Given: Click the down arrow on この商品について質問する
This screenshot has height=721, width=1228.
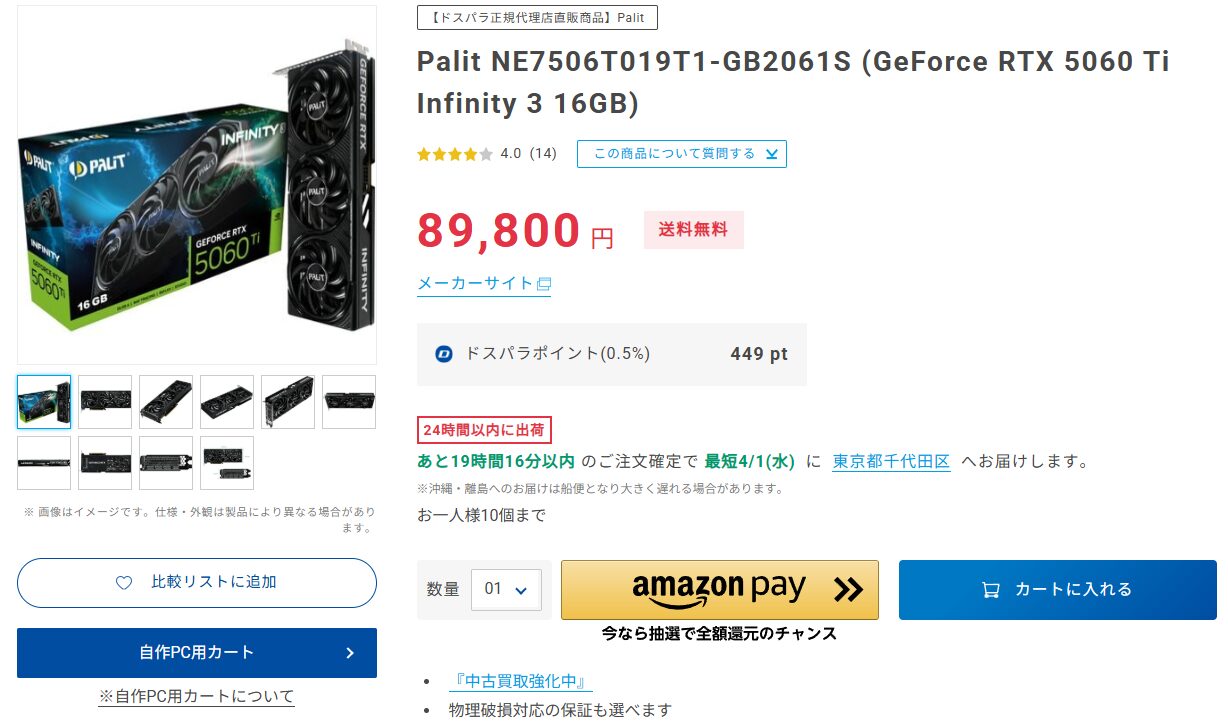Looking at the screenshot, I should [771, 154].
